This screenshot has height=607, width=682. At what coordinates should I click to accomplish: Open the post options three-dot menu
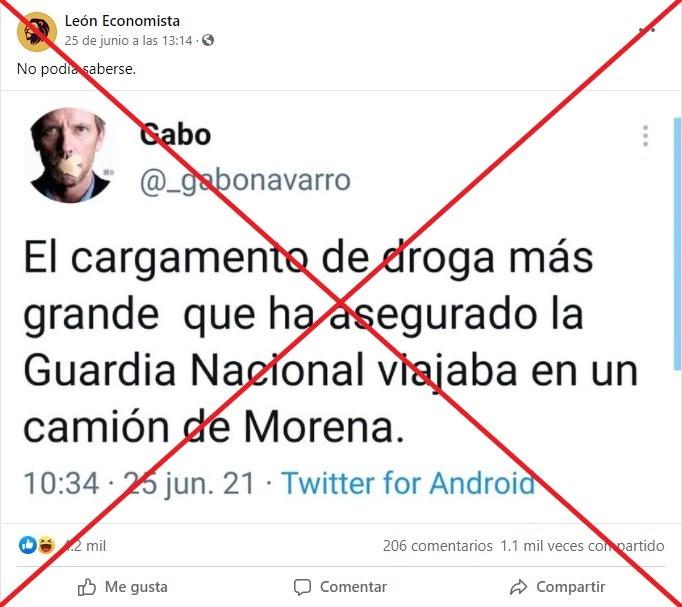647,30
